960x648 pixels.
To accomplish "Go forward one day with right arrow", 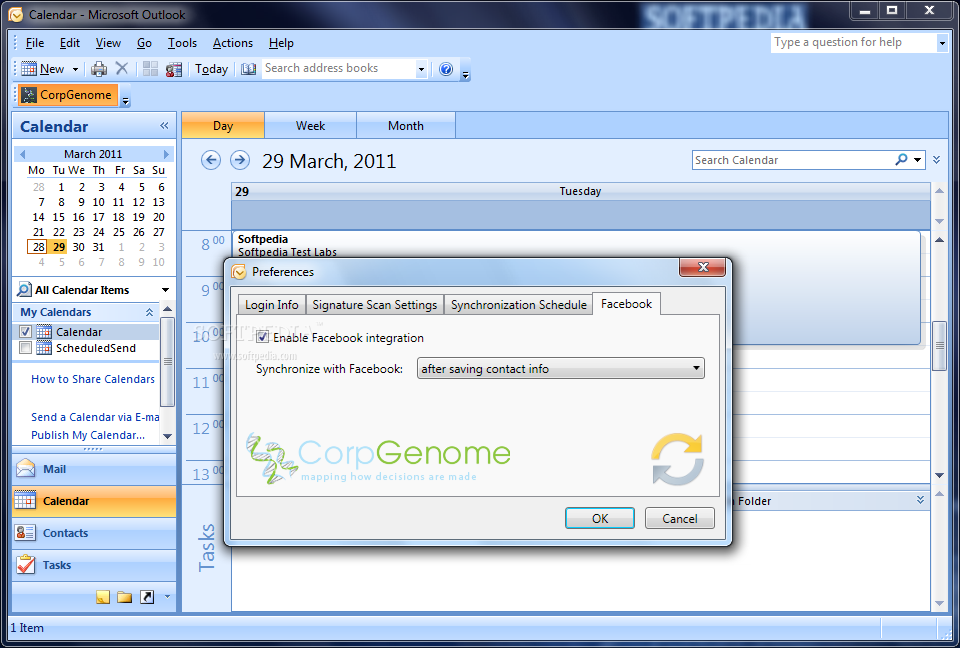I will pyautogui.click(x=239, y=160).
